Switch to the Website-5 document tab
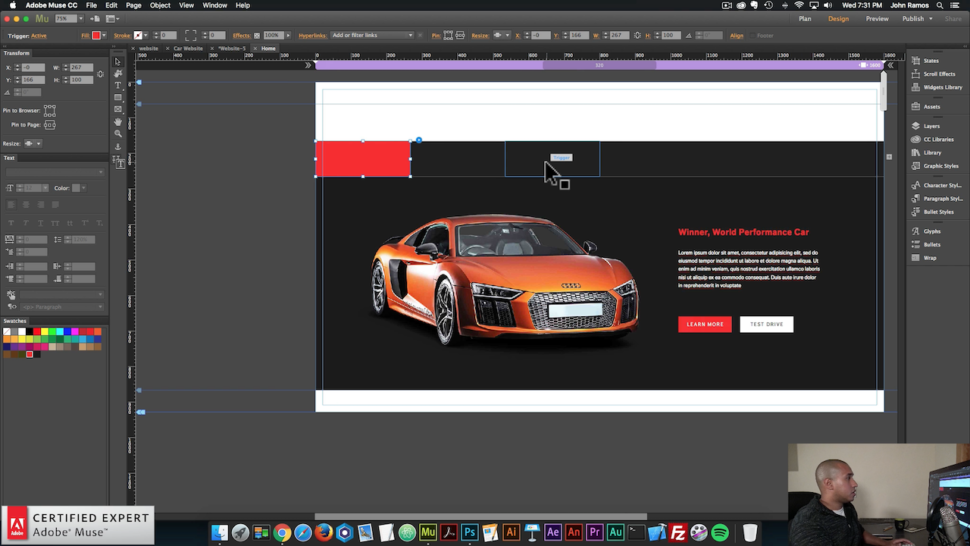970x546 pixels. pos(231,48)
